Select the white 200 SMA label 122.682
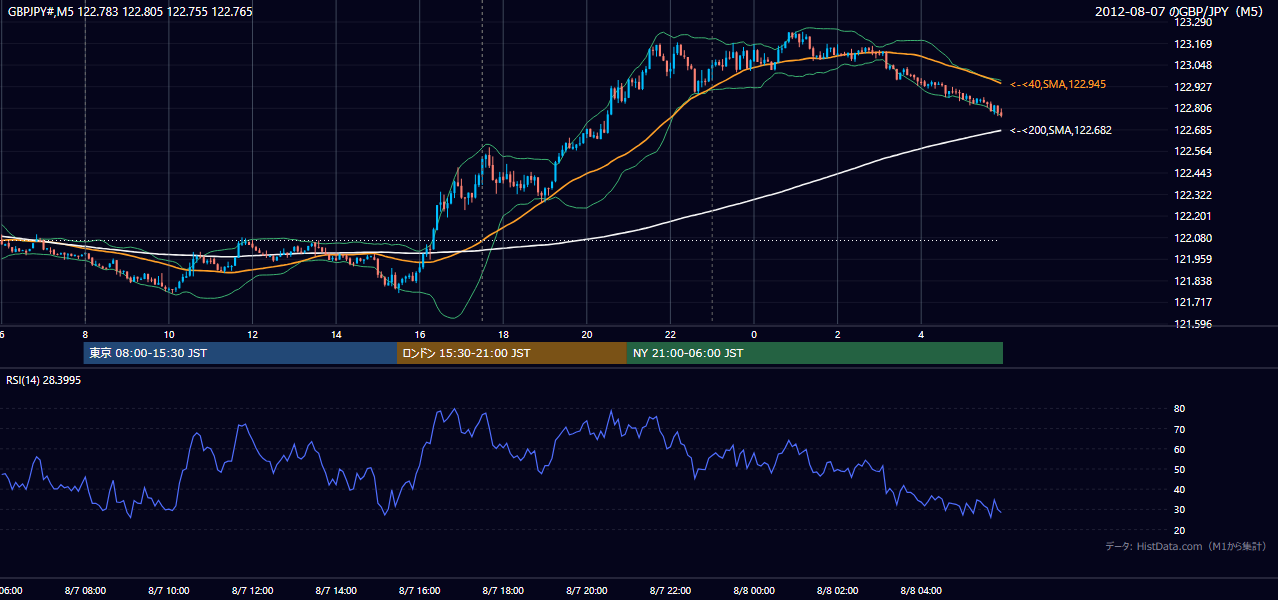This screenshot has height=600, width=1278. (1061, 130)
